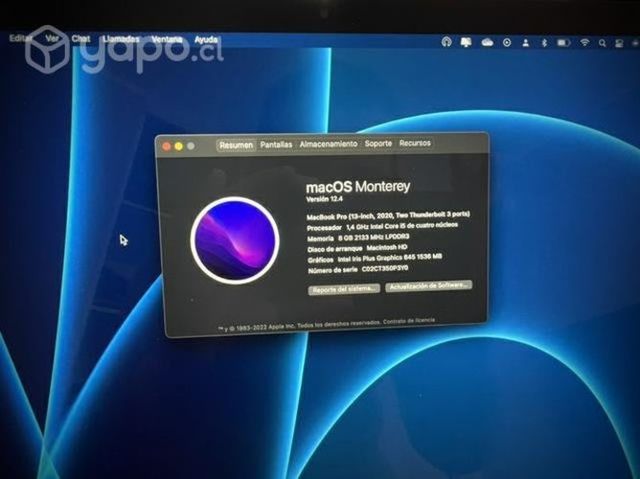Image resolution: width=640 pixels, height=479 pixels.
Task: Open Spotlight search magnifier icon
Action: click(x=602, y=43)
